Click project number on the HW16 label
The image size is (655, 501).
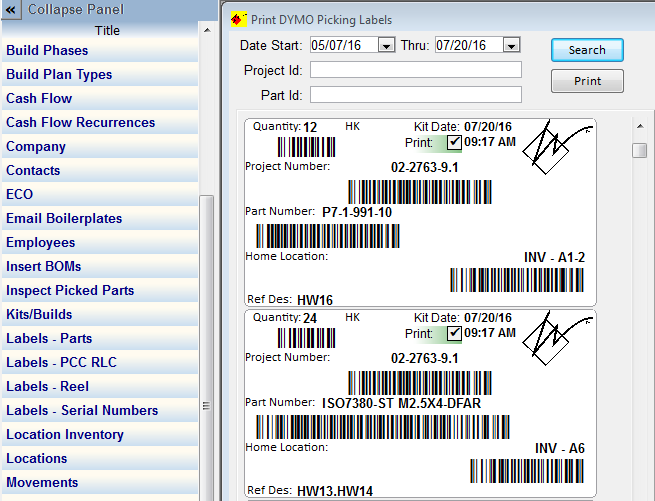(x=424, y=168)
